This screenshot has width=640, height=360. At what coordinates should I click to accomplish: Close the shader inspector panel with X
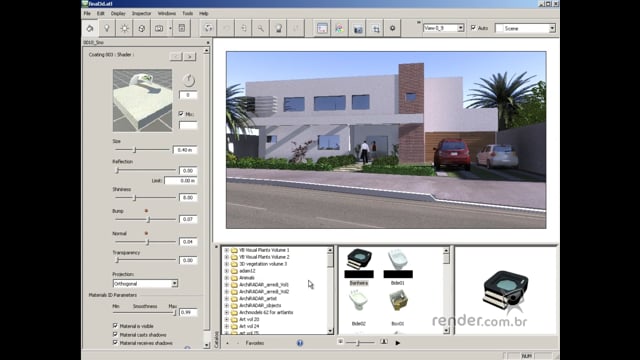208,42
